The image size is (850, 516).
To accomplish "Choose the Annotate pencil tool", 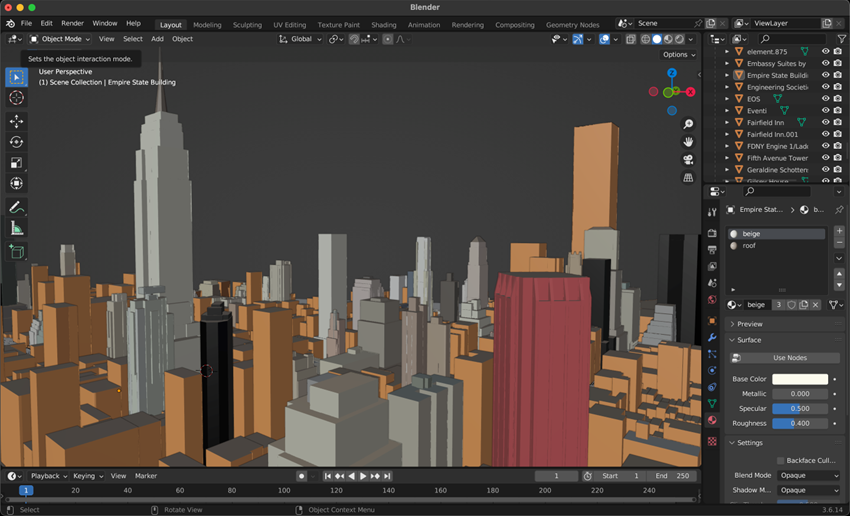I will 16,207.
